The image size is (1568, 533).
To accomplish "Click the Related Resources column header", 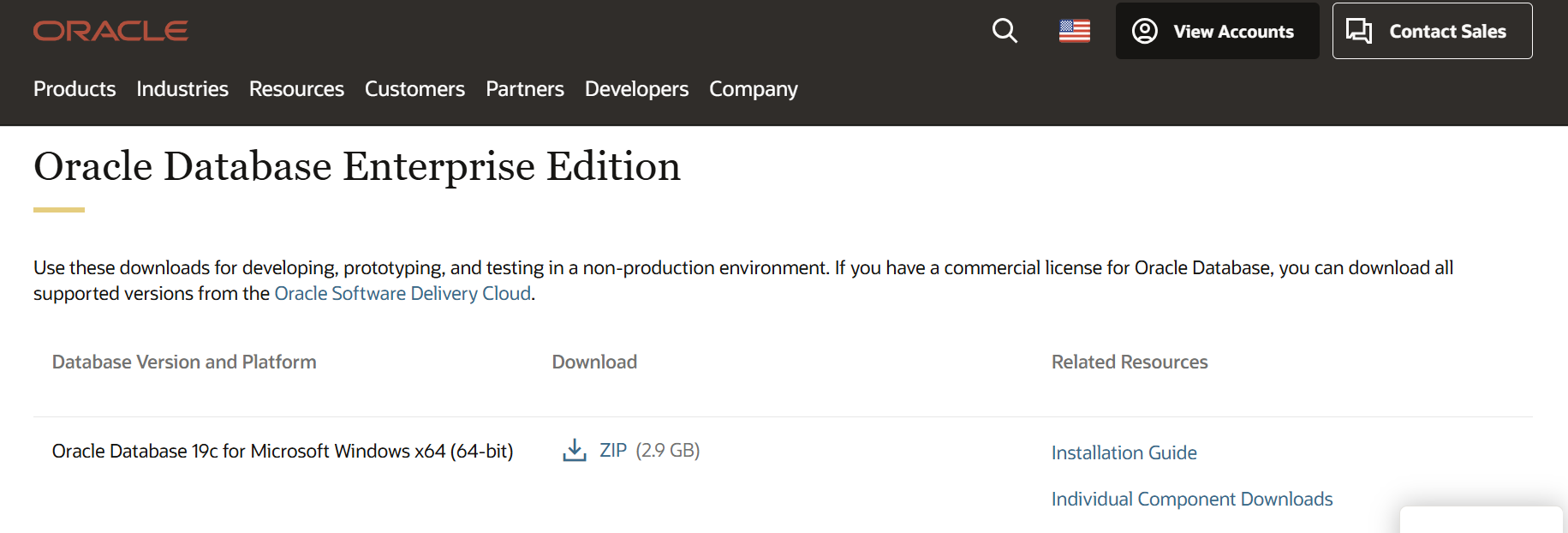I will pos(1130,362).
